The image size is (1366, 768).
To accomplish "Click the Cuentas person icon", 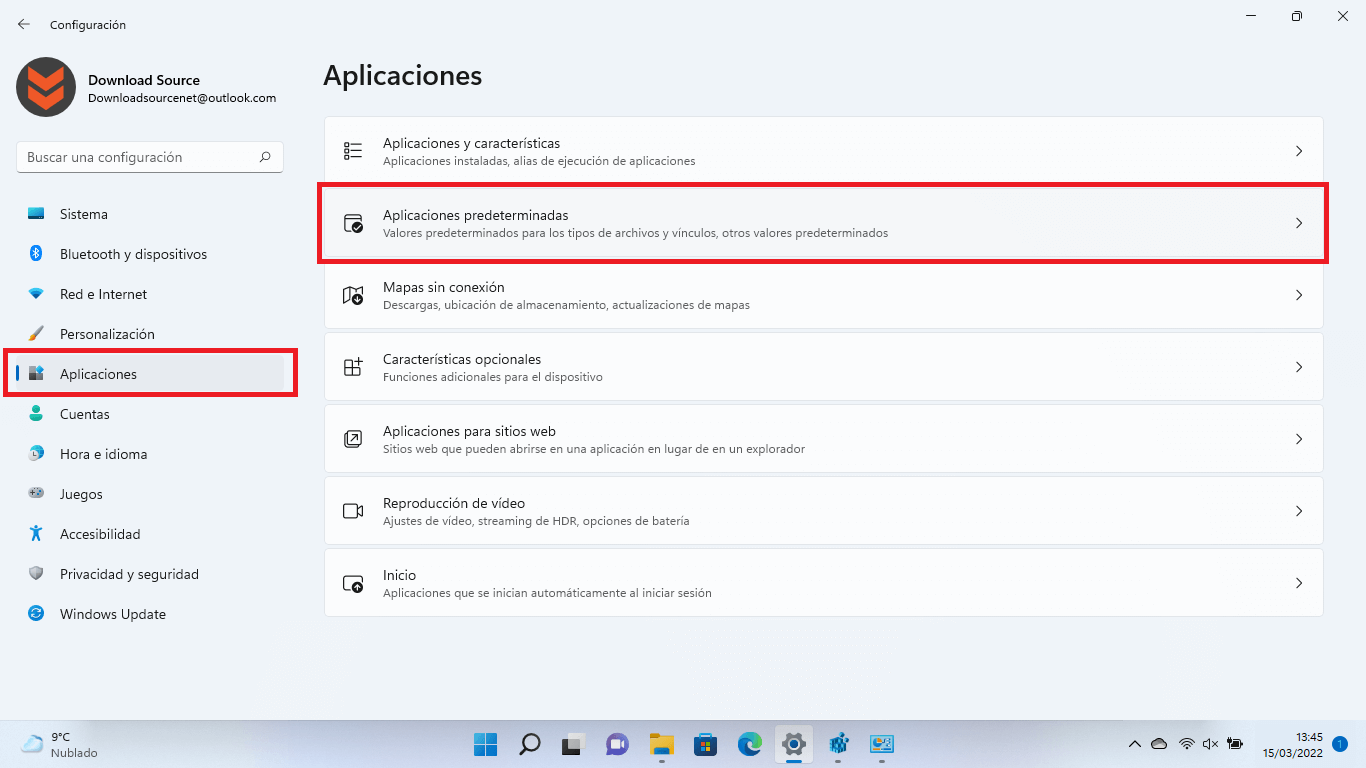I will click(36, 414).
